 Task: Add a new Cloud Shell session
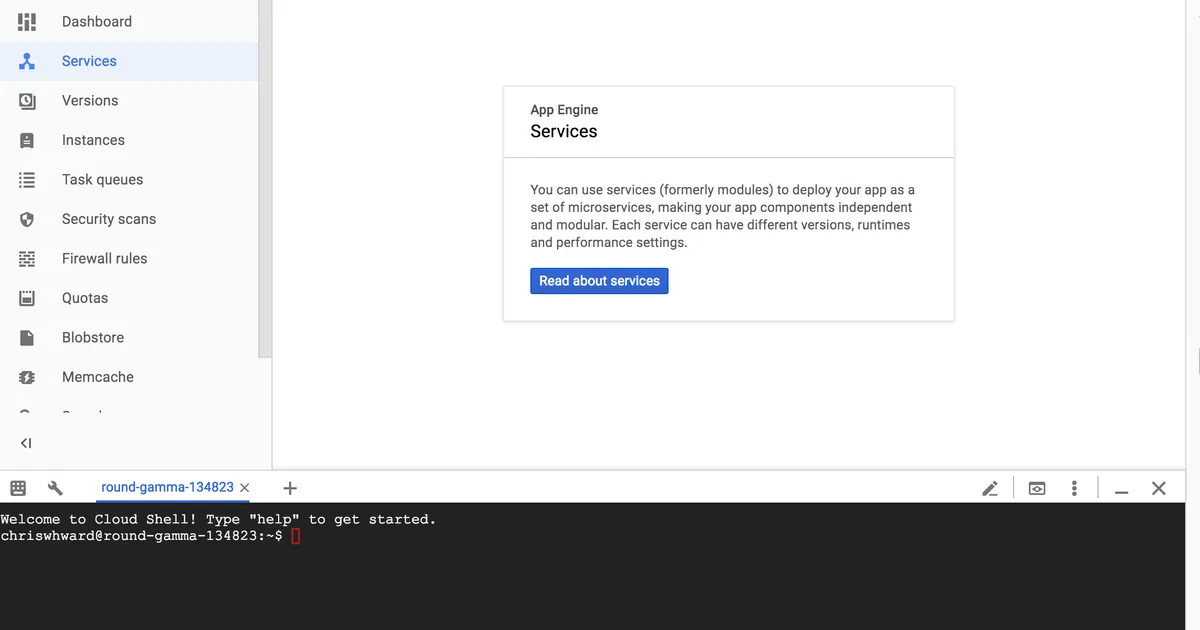(x=290, y=488)
